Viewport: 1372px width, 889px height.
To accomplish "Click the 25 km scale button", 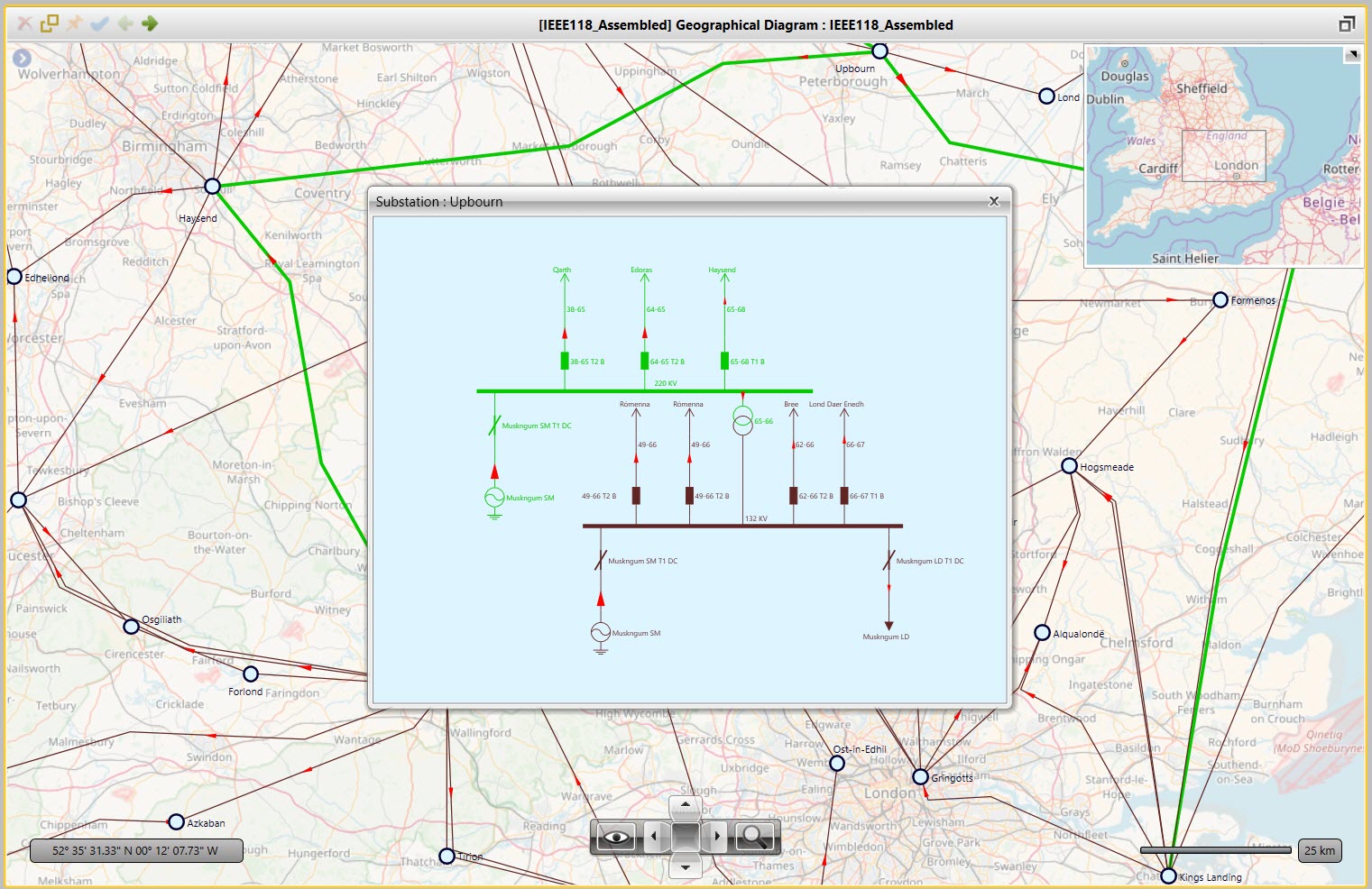I will pyautogui.click(x=1320, y=850).
